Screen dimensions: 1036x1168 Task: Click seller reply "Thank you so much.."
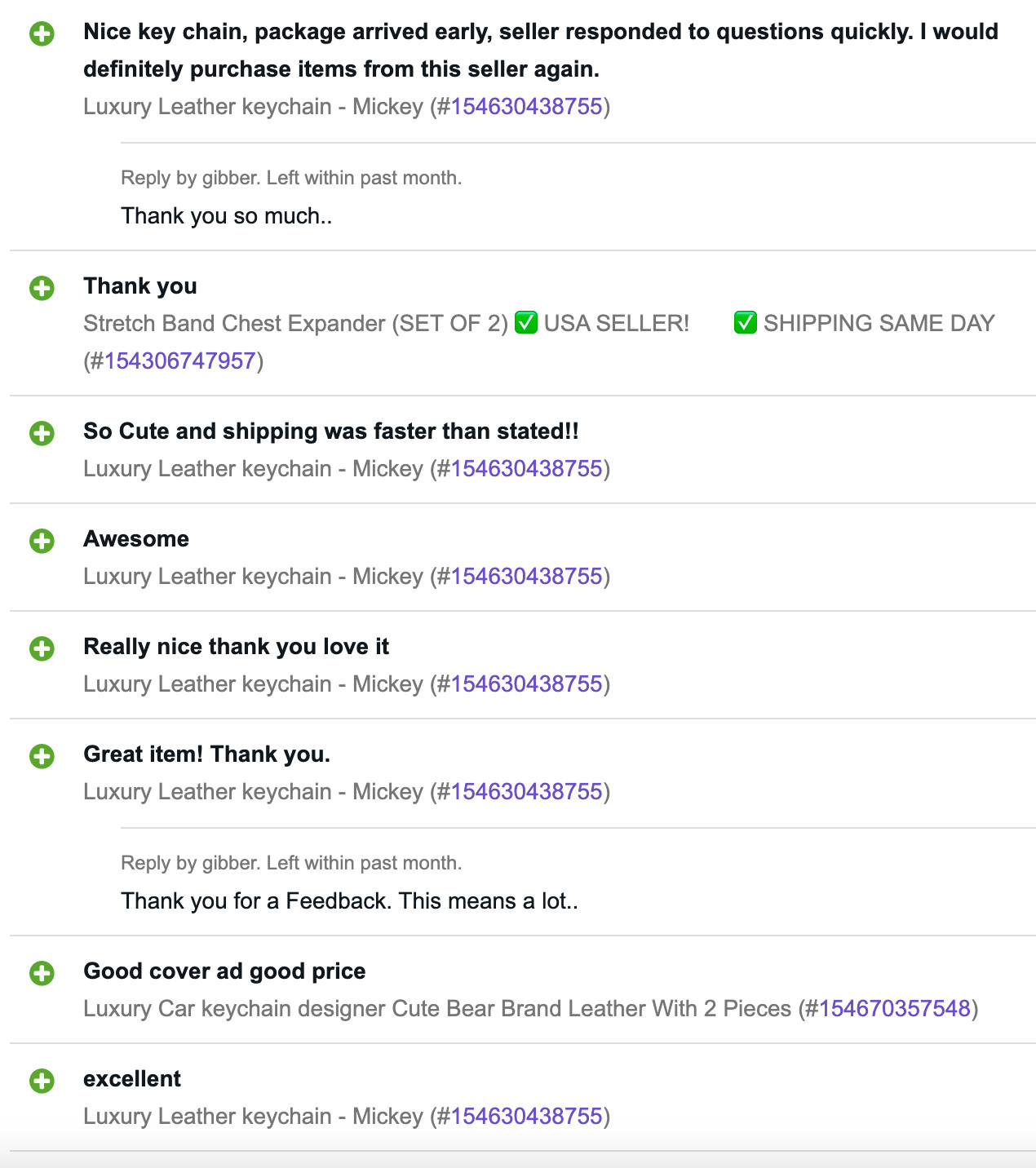[x=227, y=216]
